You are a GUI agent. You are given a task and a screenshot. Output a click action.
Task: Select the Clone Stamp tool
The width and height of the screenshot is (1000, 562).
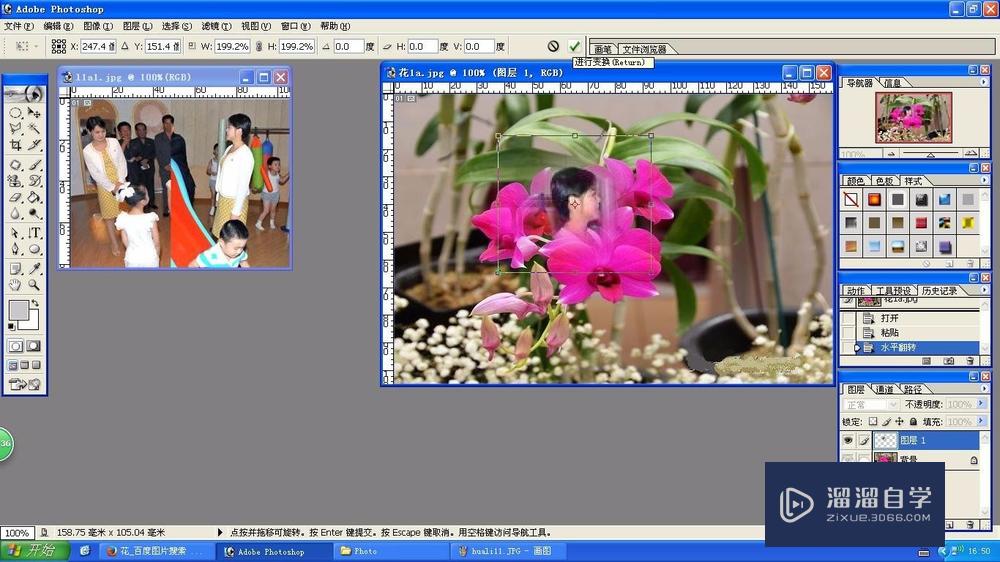[16, 181]
